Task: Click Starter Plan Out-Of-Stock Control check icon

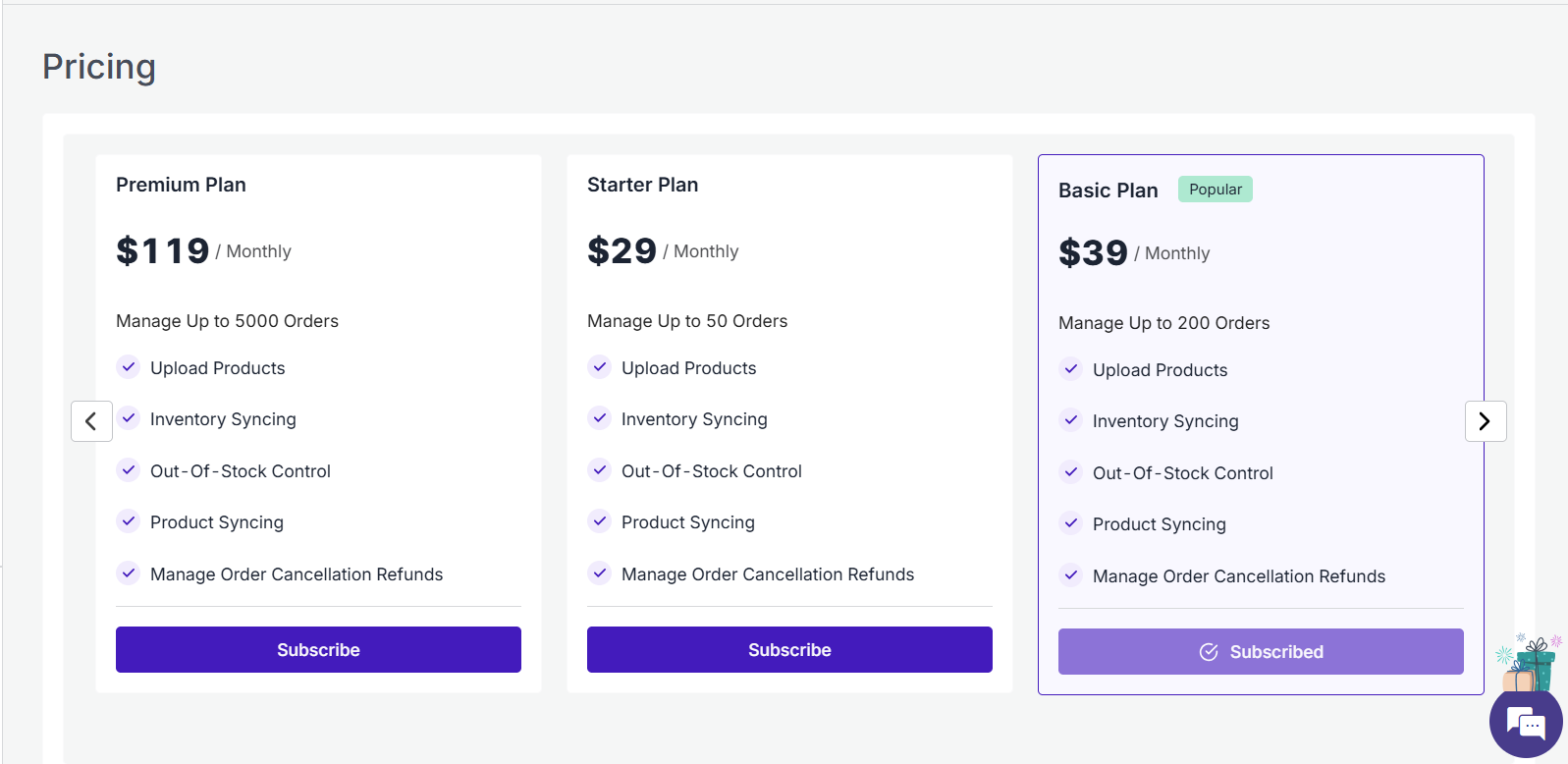Action: pos(600,470)
